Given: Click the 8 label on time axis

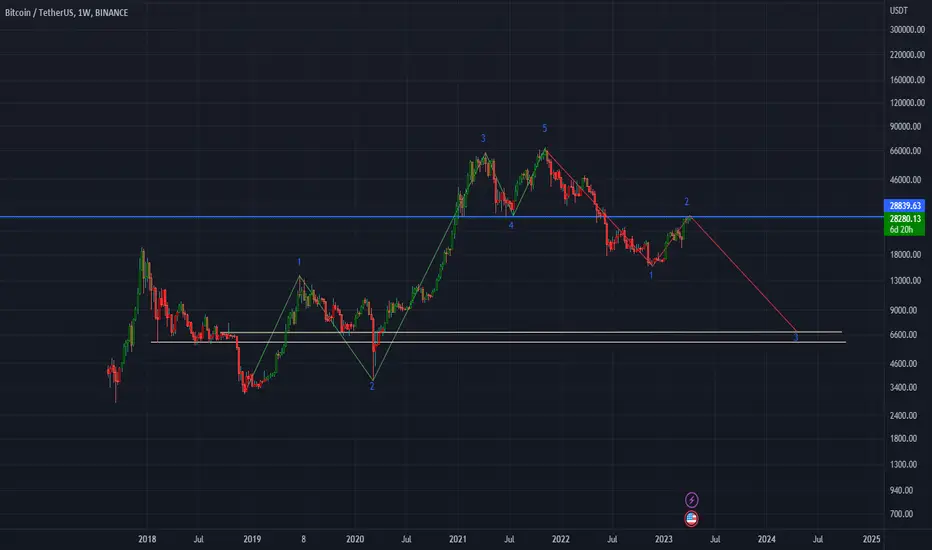Looking at the screenshot, I should point(303,539).
